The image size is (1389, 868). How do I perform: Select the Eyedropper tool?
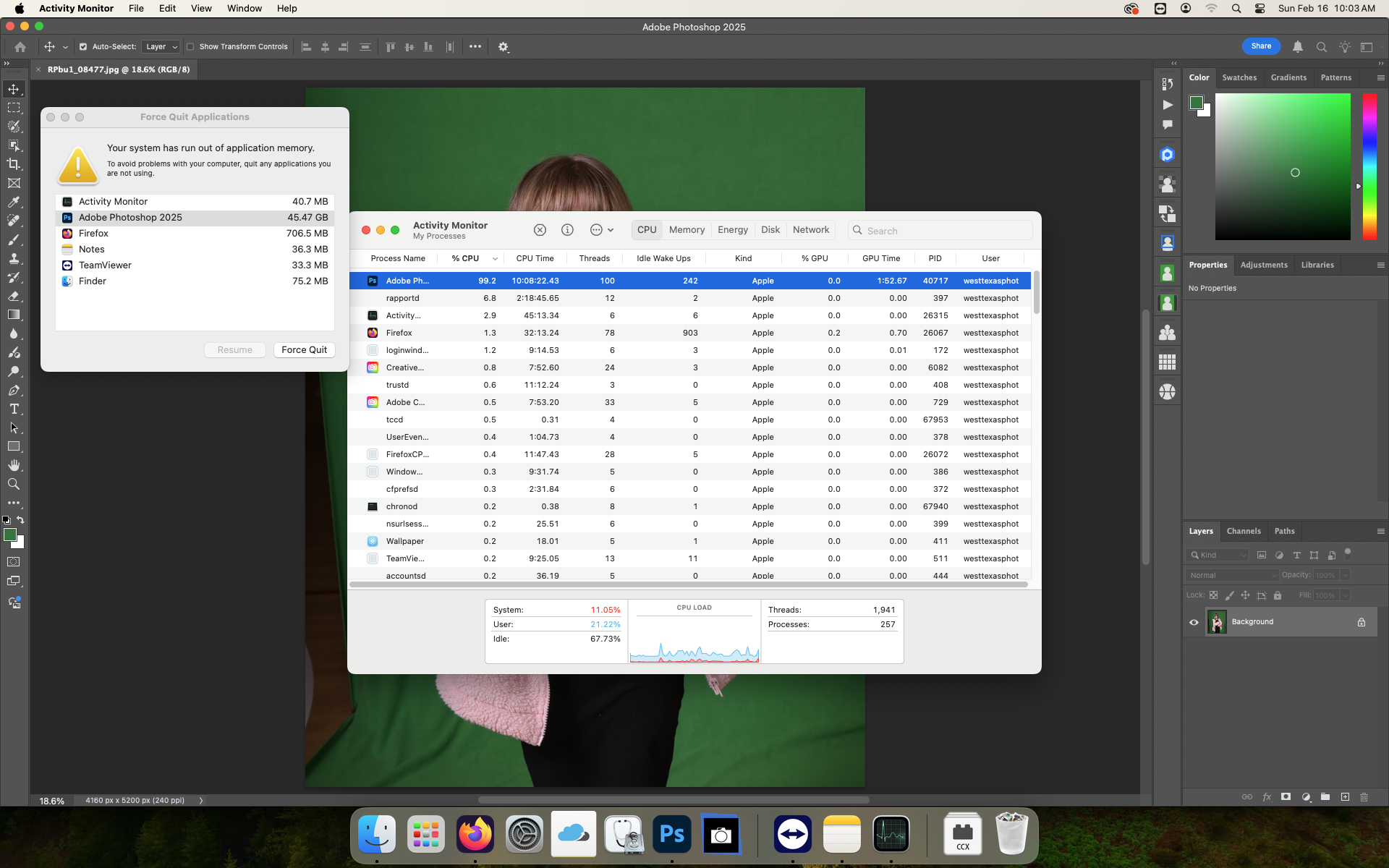pyautogui.click(x=14, y=202)
